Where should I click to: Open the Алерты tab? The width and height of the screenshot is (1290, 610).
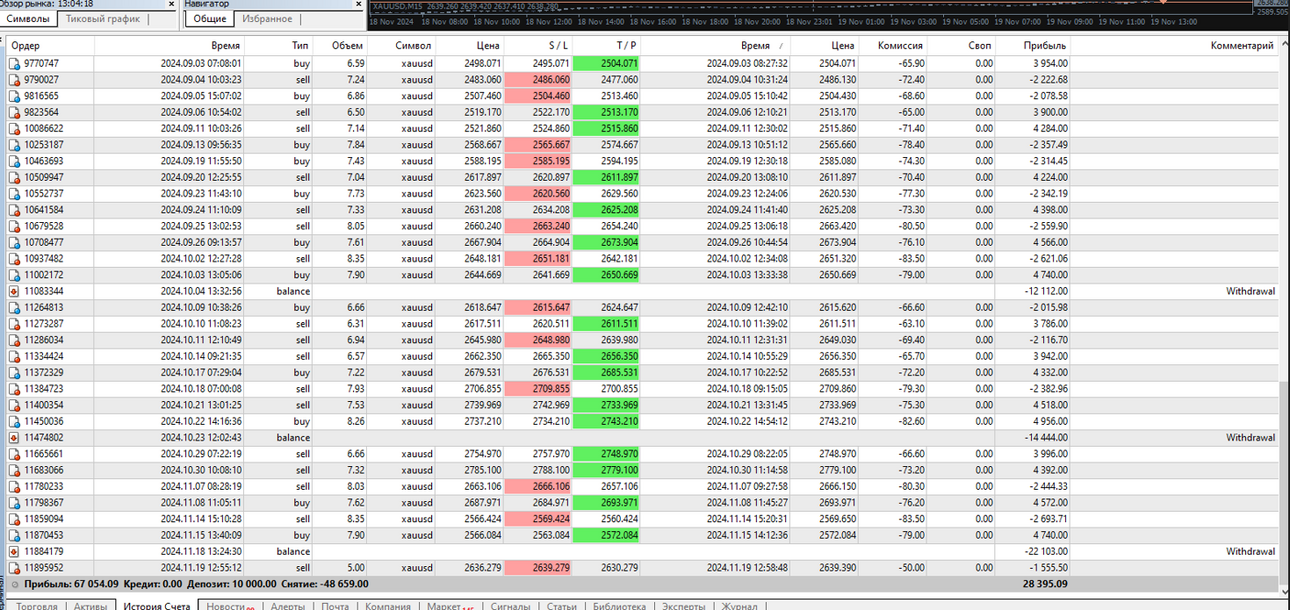click(x=287, y=605)
